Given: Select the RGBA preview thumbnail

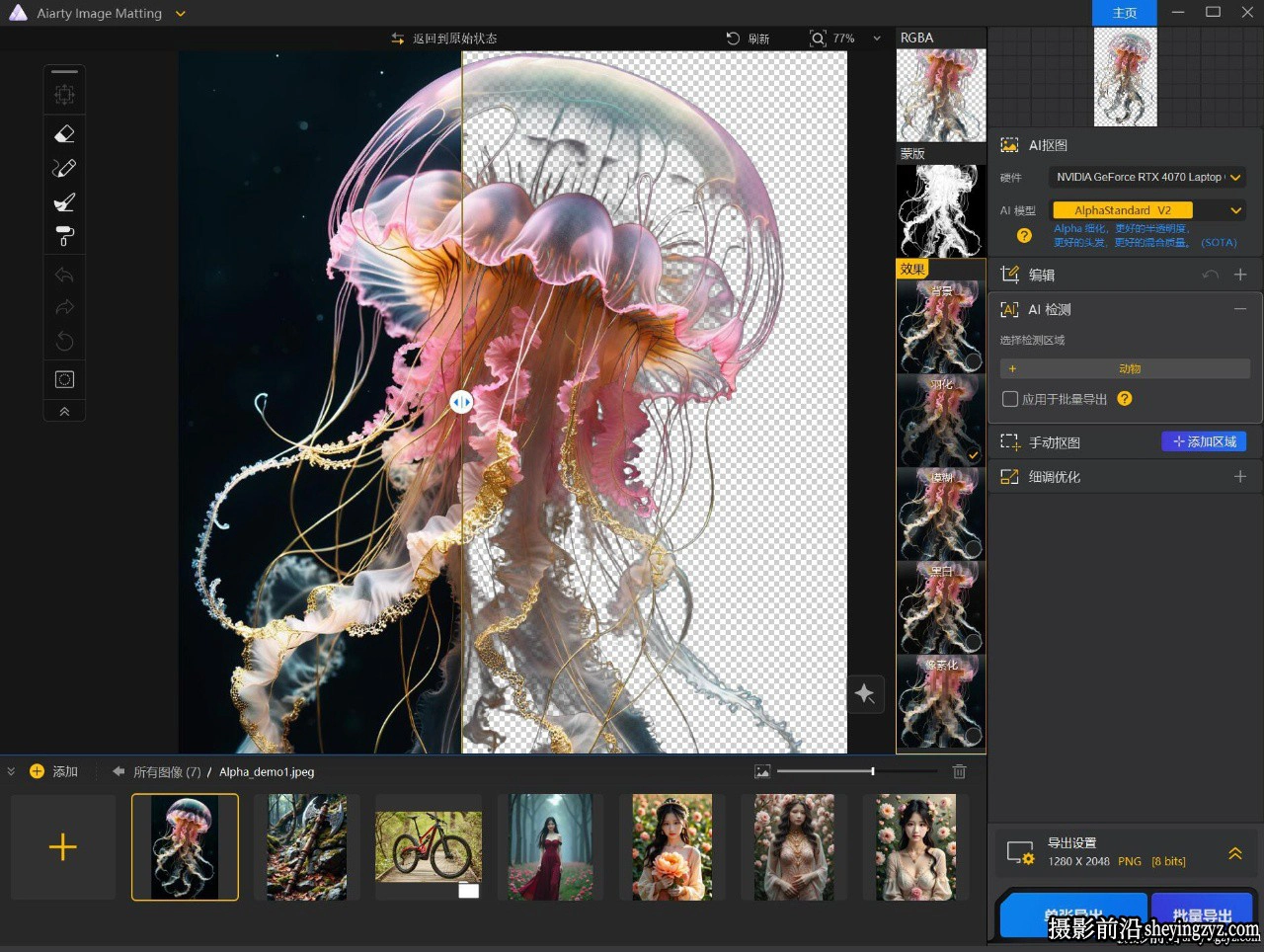Looking at the screenshot, I should click(941, 95).
